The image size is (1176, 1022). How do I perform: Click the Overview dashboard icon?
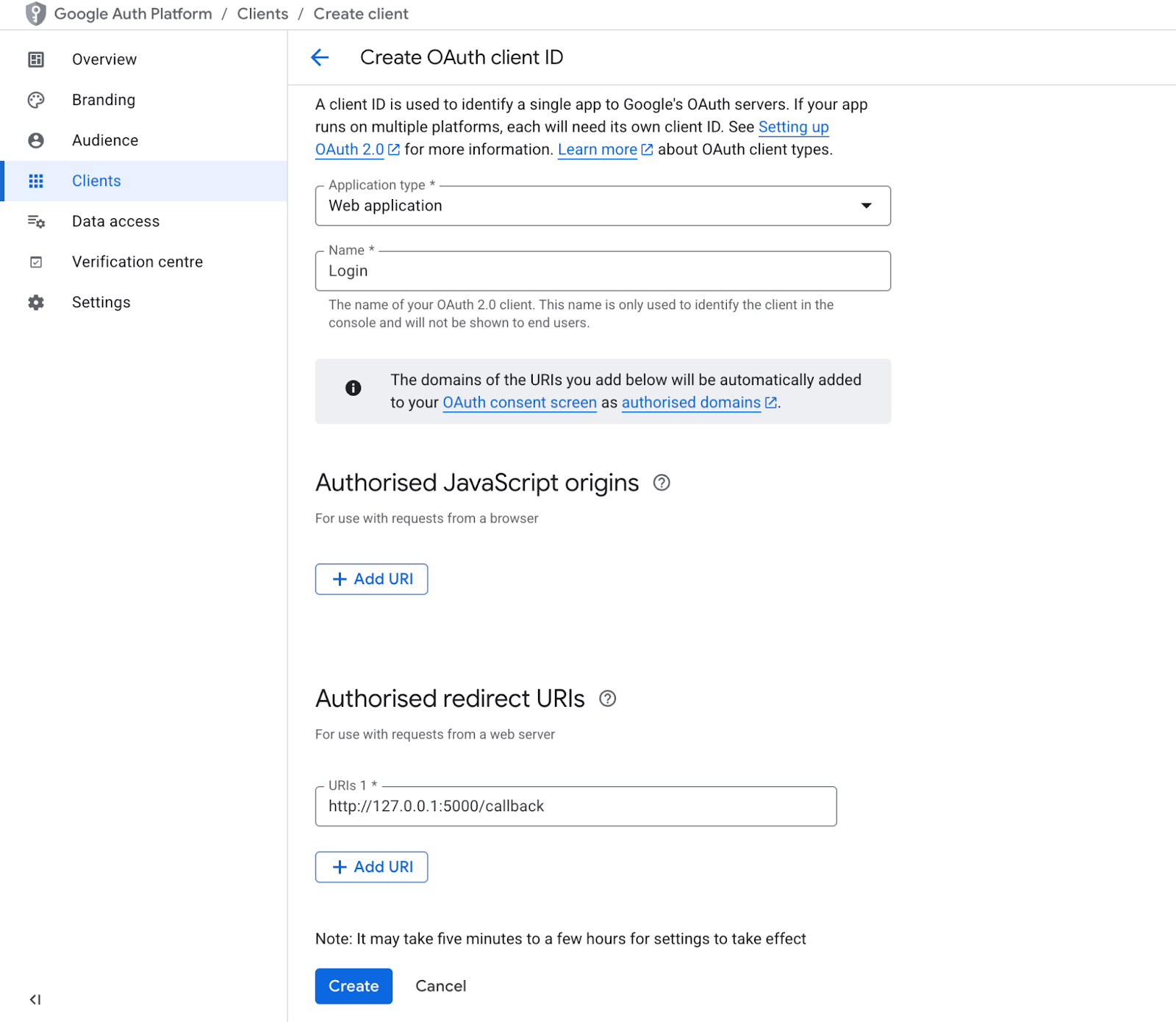click(36, 60)
